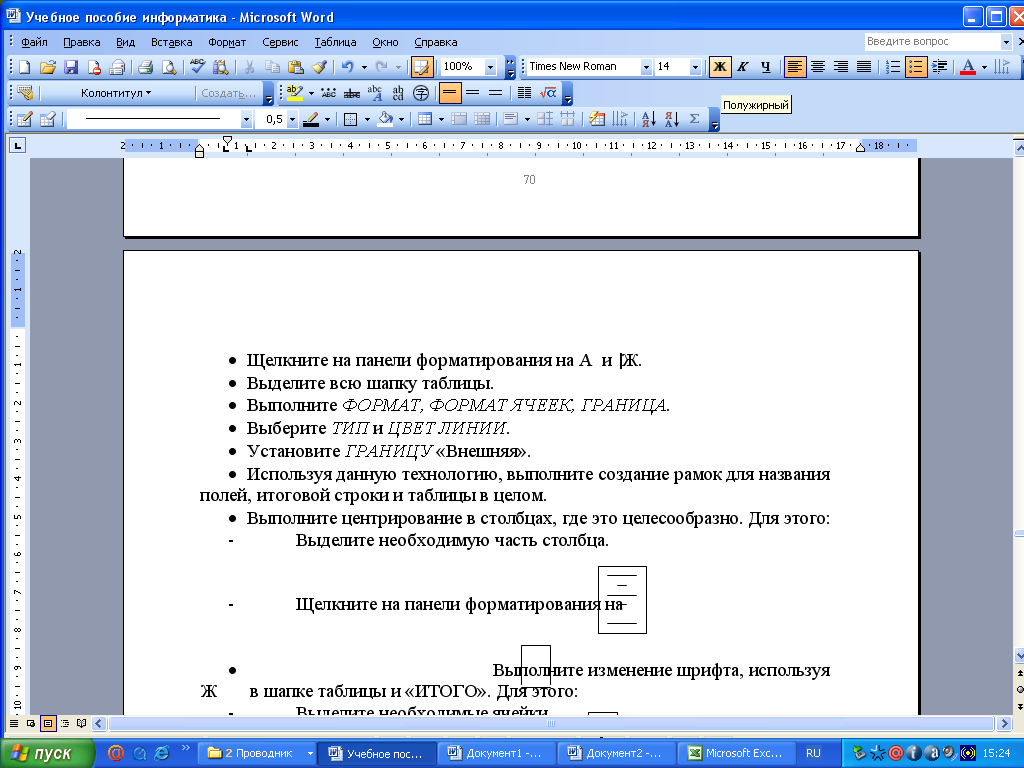Sort ascending with the А-Я icon
The image size is (1024, 768).
point(648,120)
